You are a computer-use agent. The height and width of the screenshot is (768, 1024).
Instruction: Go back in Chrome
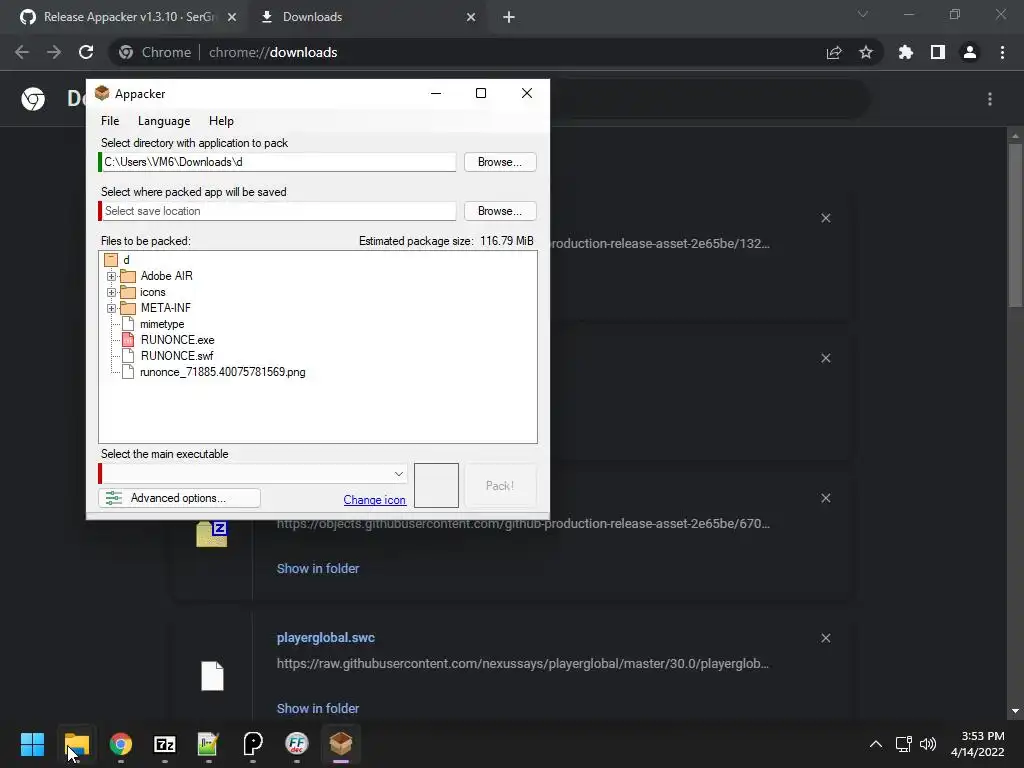click(22, 52)
